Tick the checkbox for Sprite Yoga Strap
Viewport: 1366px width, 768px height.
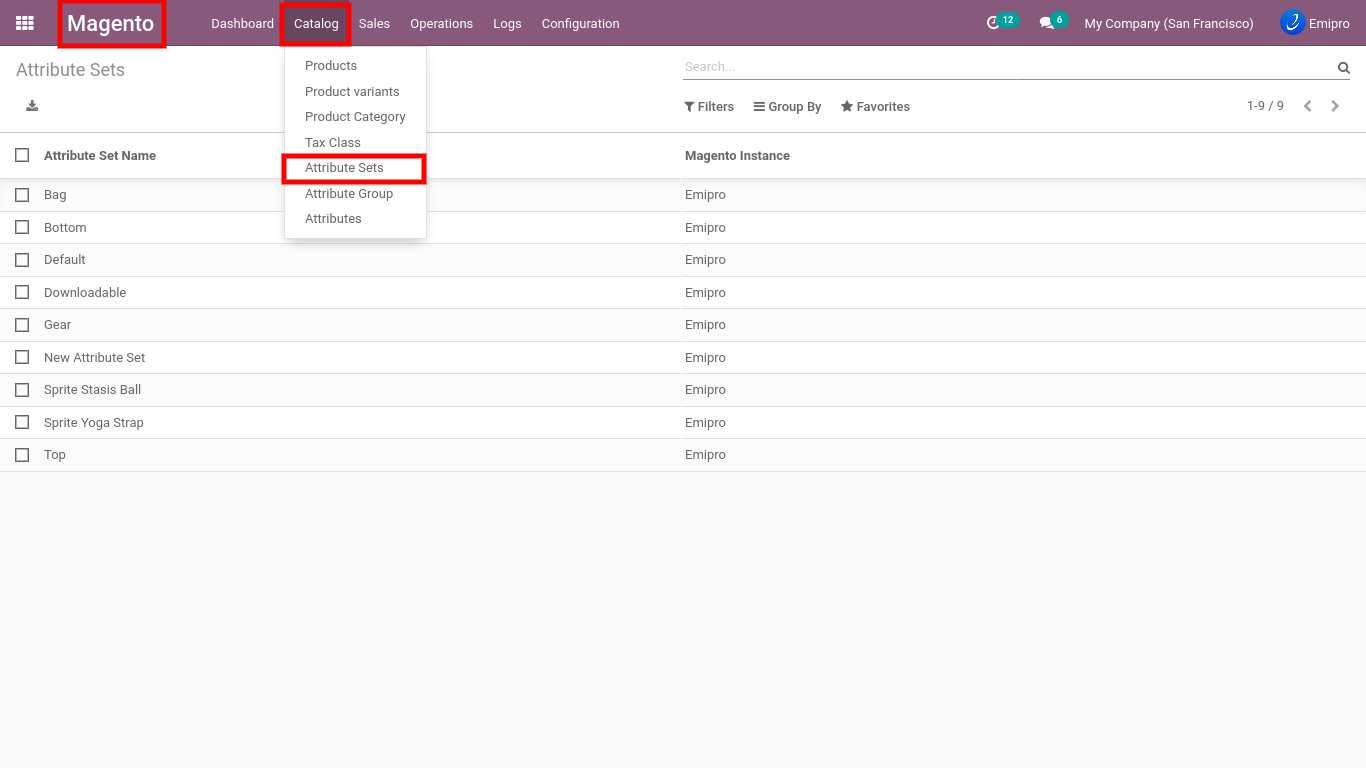[22, 422]
